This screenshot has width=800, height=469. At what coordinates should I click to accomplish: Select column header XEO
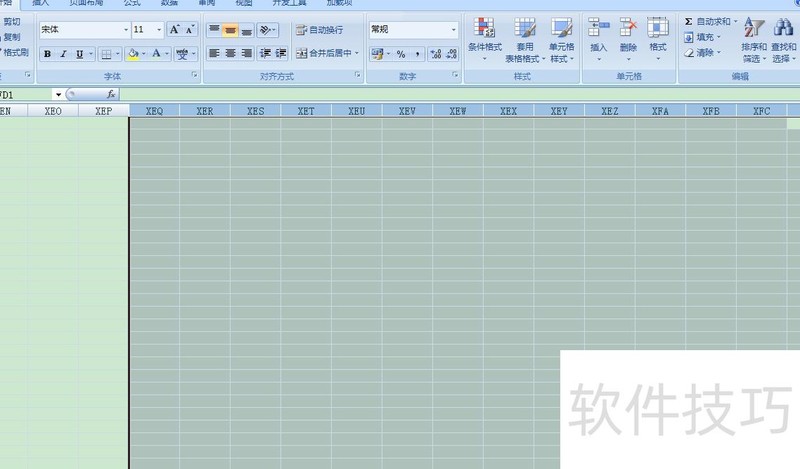point(53,111)
